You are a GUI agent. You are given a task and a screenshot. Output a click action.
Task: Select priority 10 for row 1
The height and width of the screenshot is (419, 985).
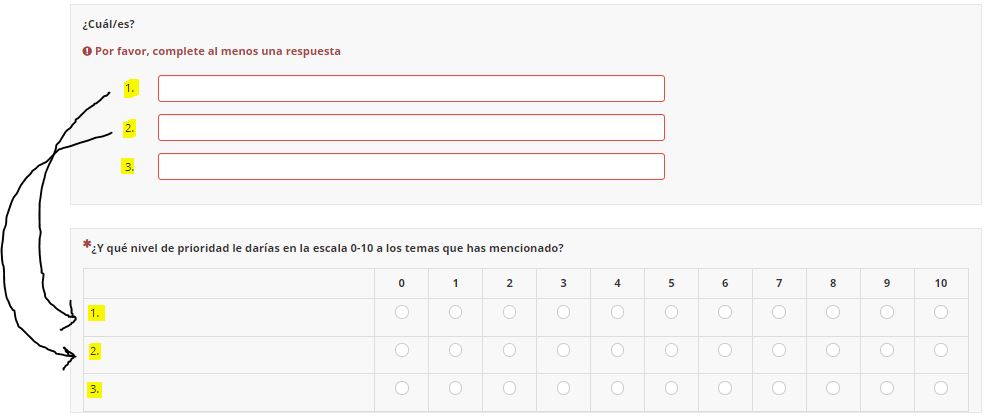click(941, 313)
